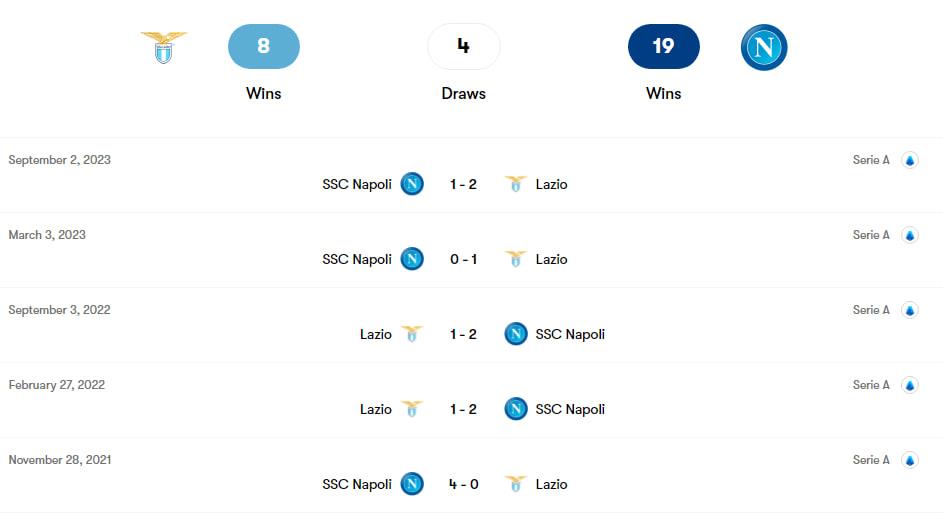943x513 pixels.
Task: Click the Lazio 8 wins badge
Action: click(x=264, y=47)
